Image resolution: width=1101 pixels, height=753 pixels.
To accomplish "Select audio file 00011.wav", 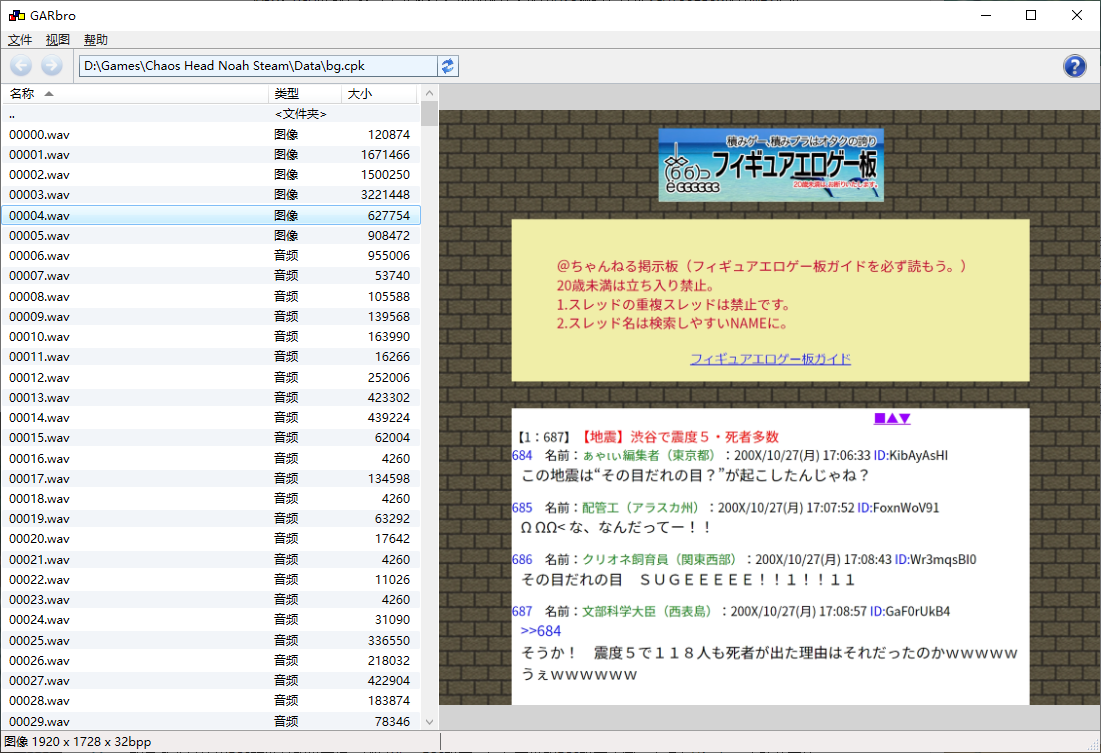I will (211, 357).
